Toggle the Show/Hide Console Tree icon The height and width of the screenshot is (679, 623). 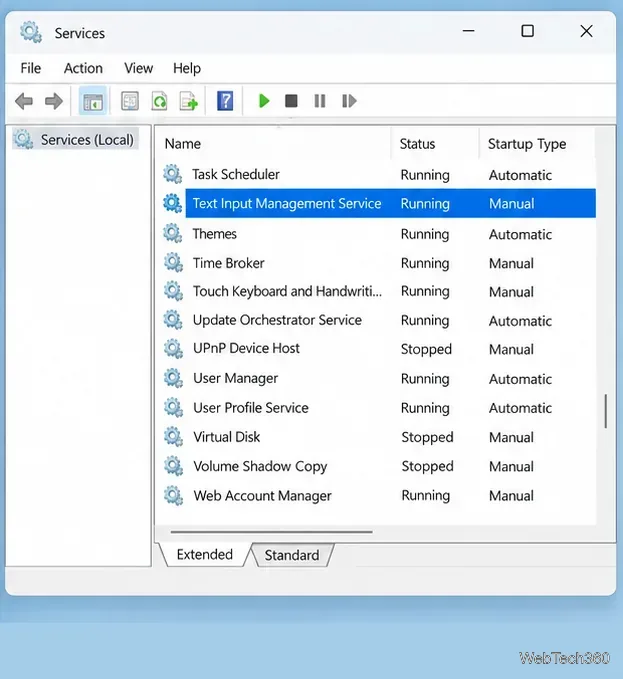(93, 101)
